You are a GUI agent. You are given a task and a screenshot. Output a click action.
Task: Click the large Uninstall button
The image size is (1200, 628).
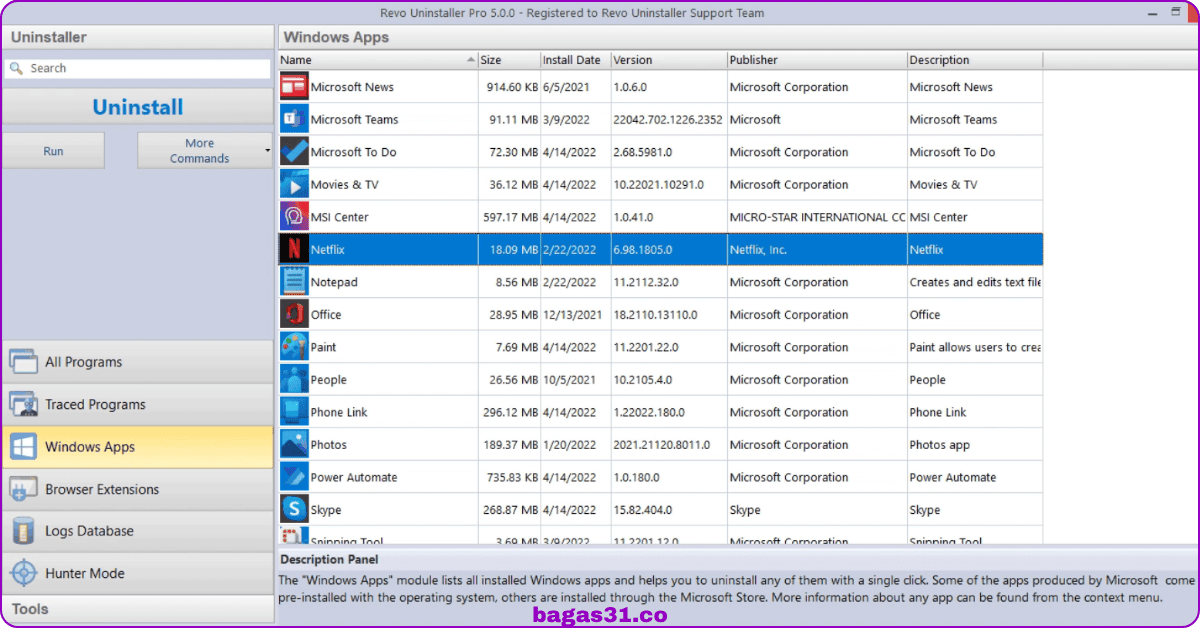[x=137, y=107]
